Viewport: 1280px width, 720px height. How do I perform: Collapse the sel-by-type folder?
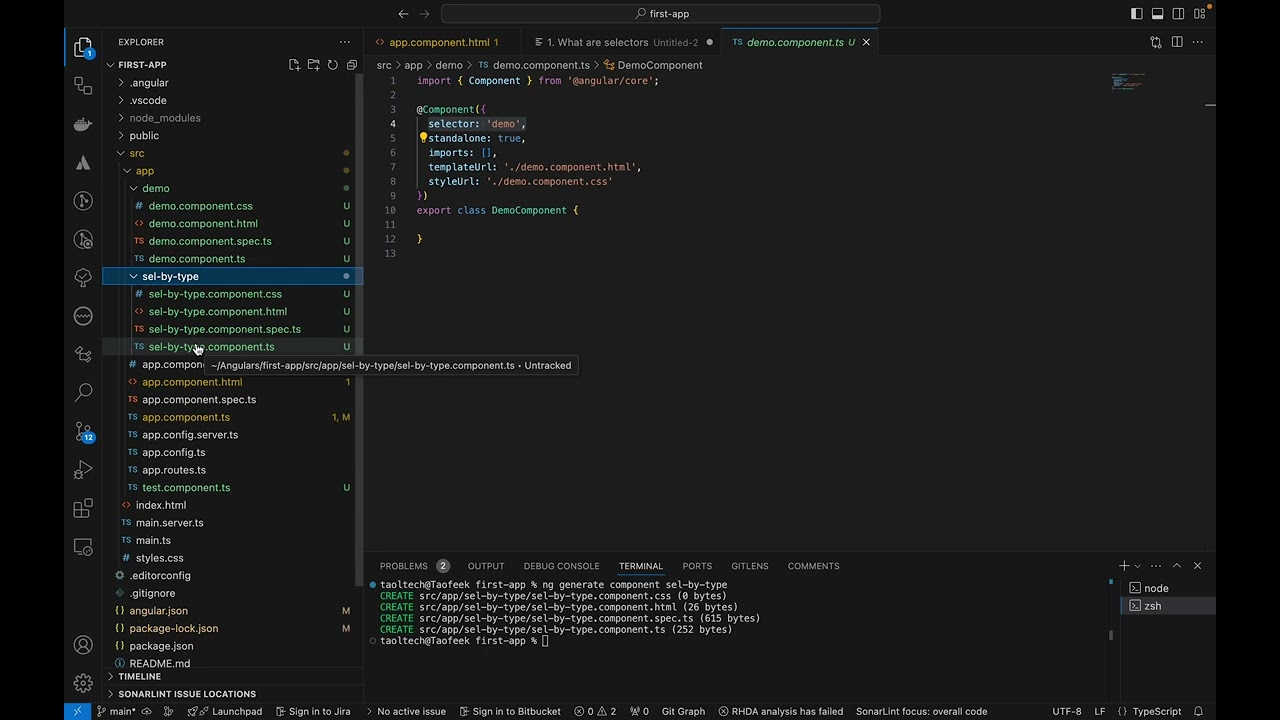pyautogui.click(x=133, y=276)
